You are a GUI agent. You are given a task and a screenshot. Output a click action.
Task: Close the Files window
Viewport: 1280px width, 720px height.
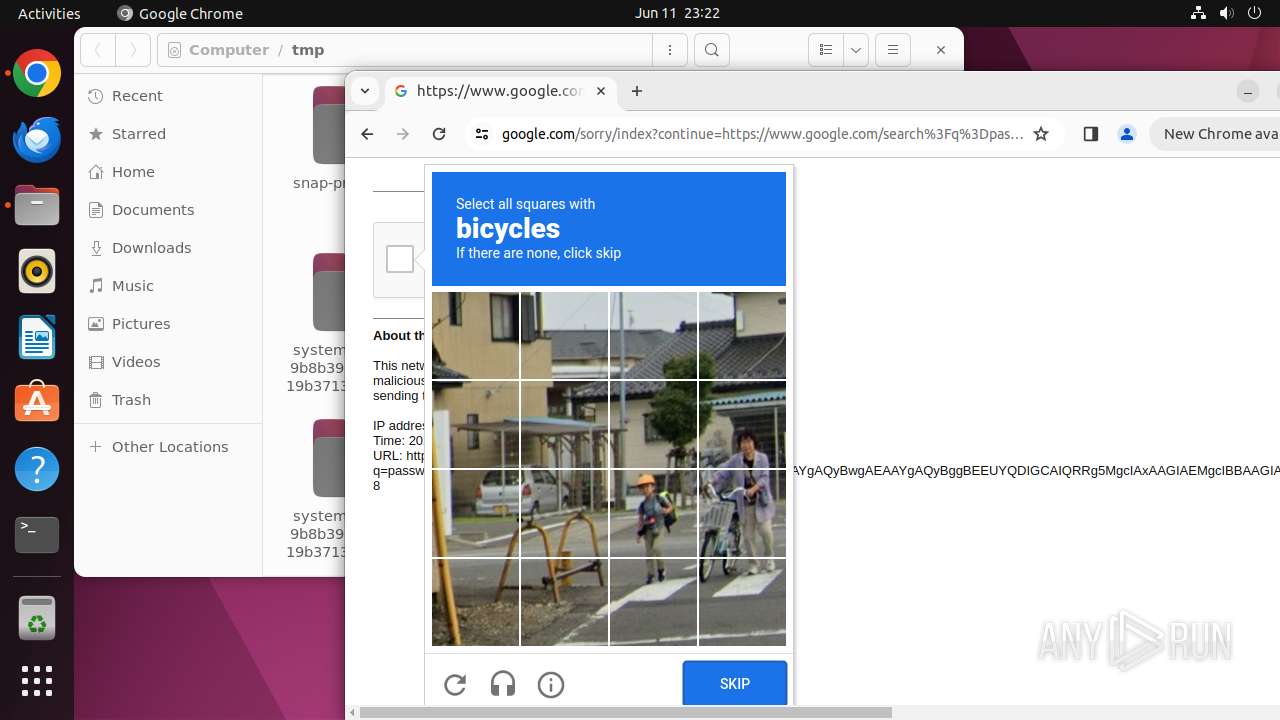[940, 50]
